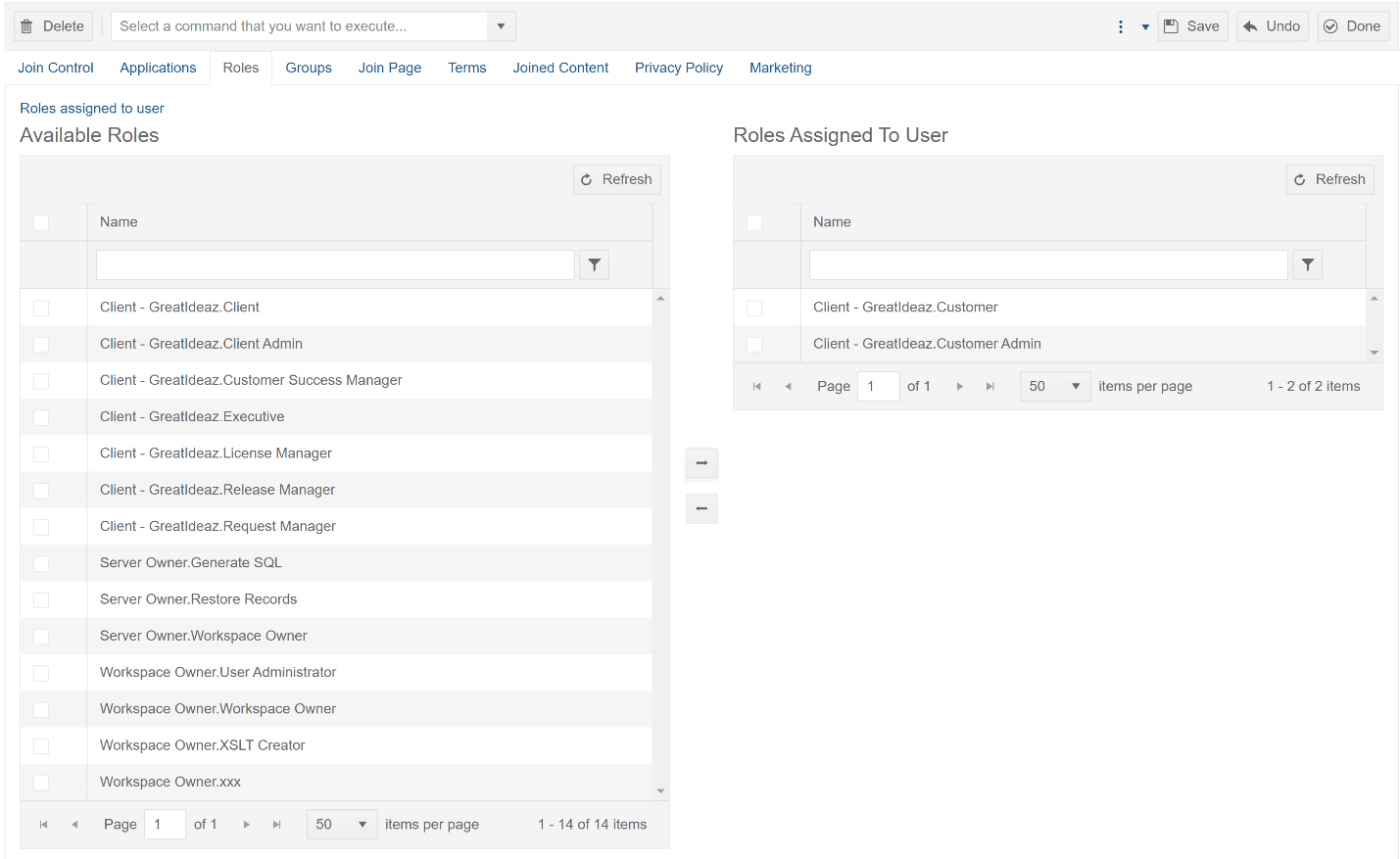The image size is (1400, 859).
Task: Click filter icon in Available Roles grid
Action: (x=594, y=265)
